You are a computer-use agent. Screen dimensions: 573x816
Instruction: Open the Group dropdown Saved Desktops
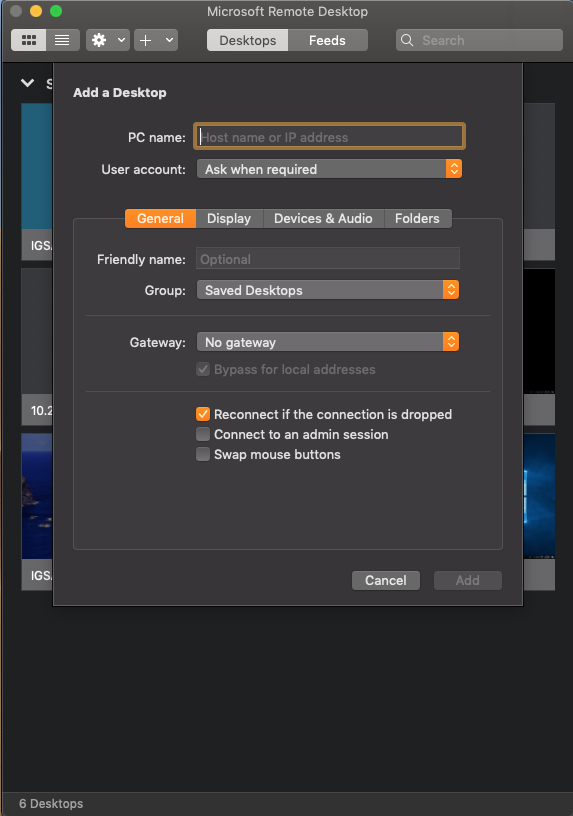coord(328,290)
